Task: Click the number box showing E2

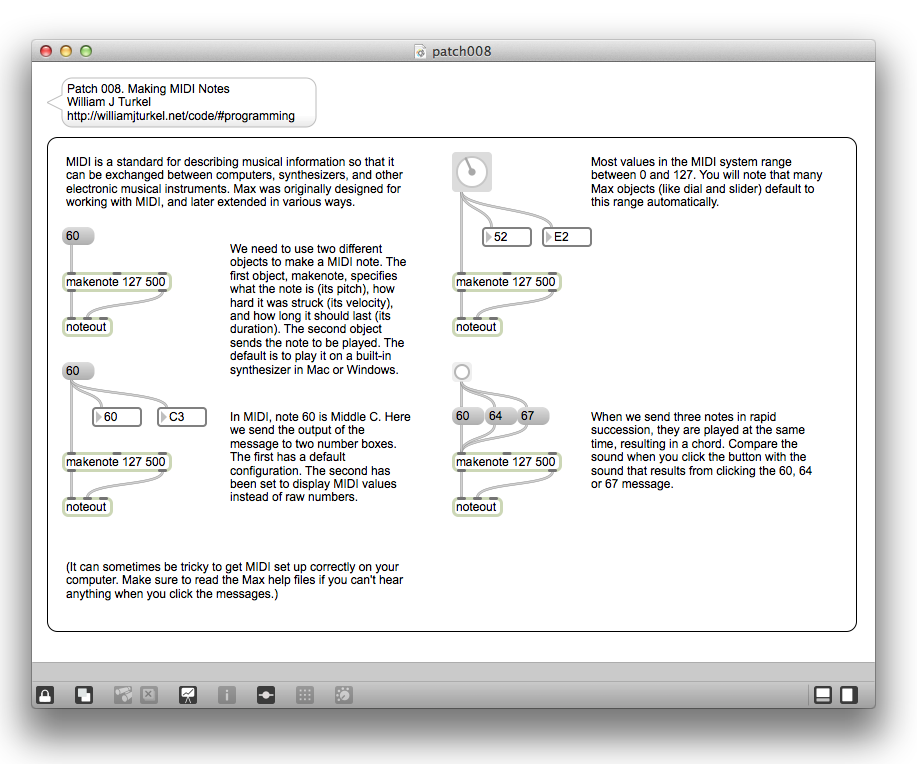Action: pyautogui.click(x=567, y=237)
